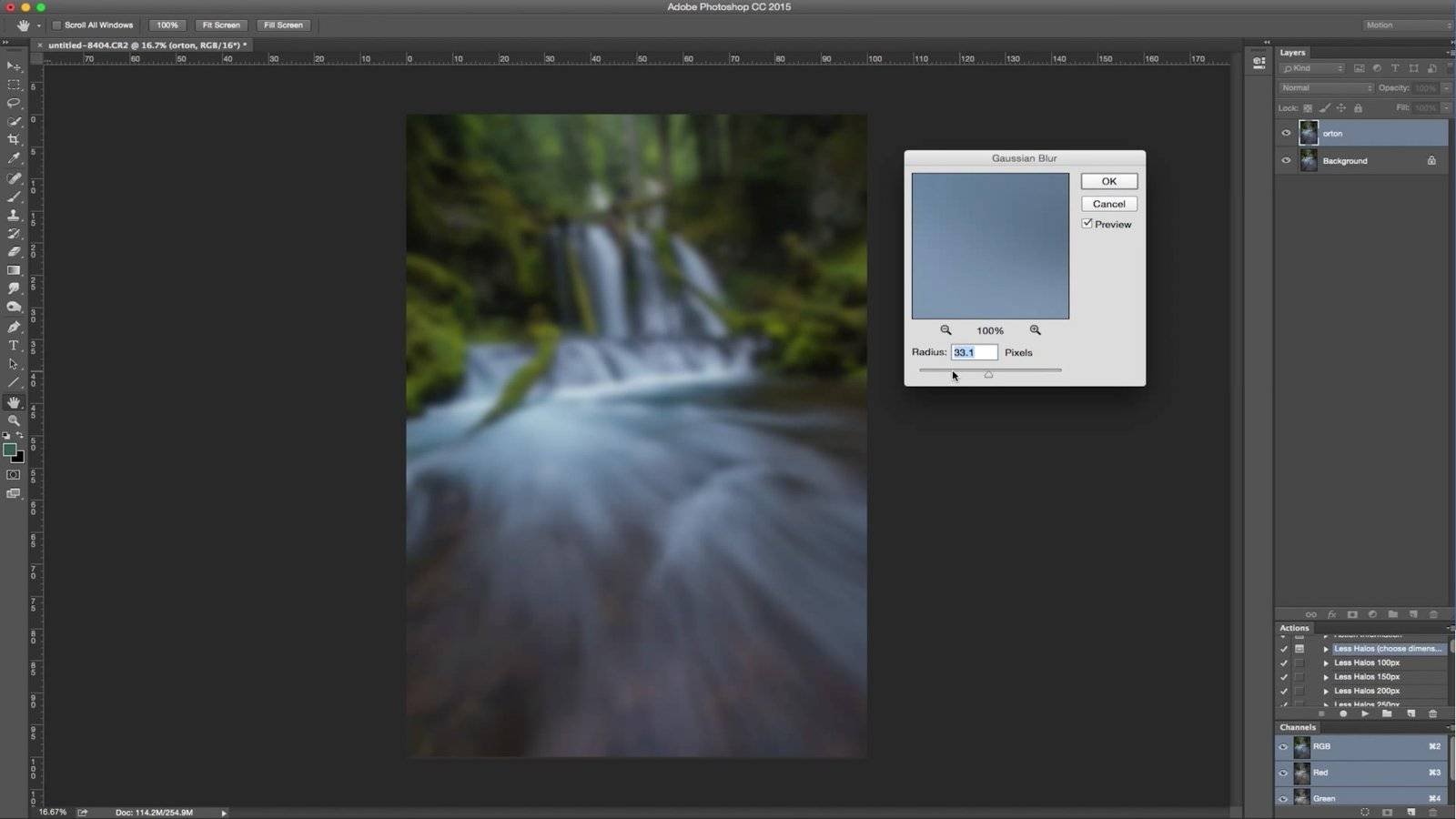
Task: Click the untitled-8404.CR2 document tab
Action: 146,45
